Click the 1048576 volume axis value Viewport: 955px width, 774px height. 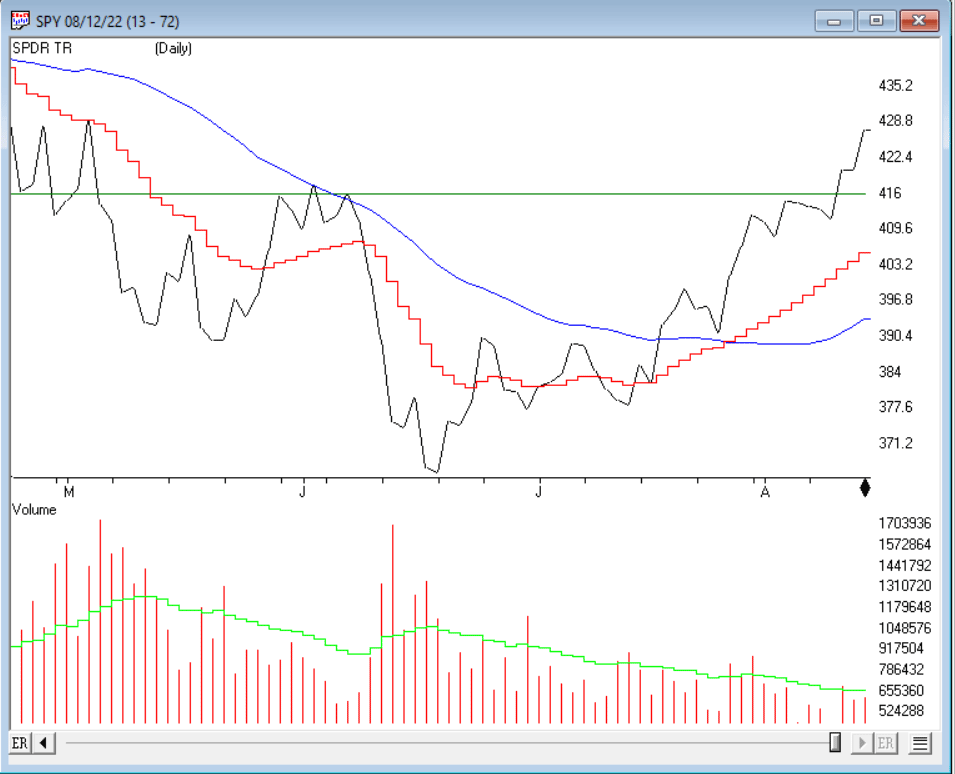pos(904,628)
